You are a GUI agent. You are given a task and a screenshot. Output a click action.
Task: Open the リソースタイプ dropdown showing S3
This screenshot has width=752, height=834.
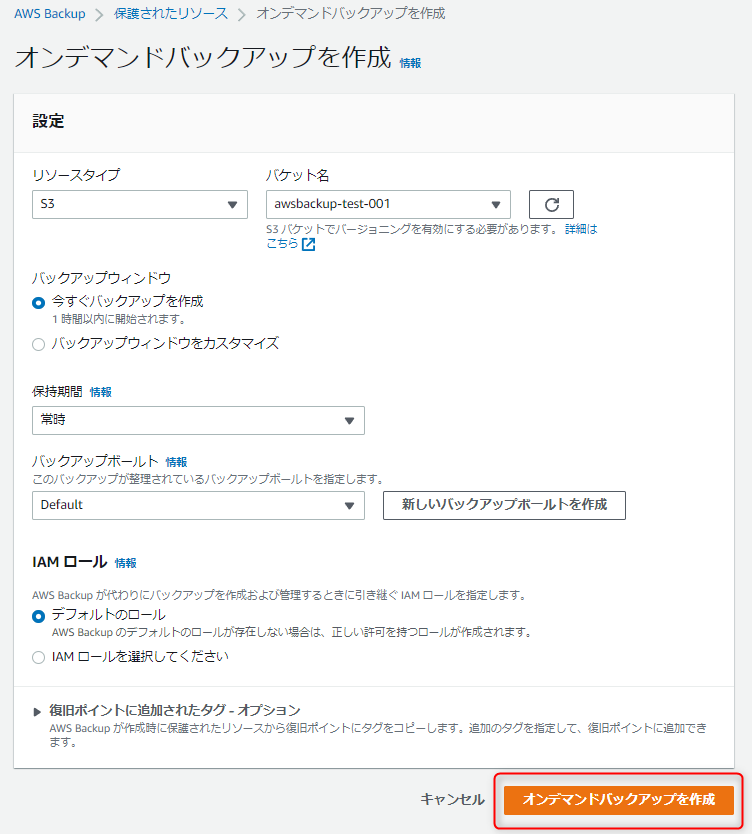click(139, 204)
